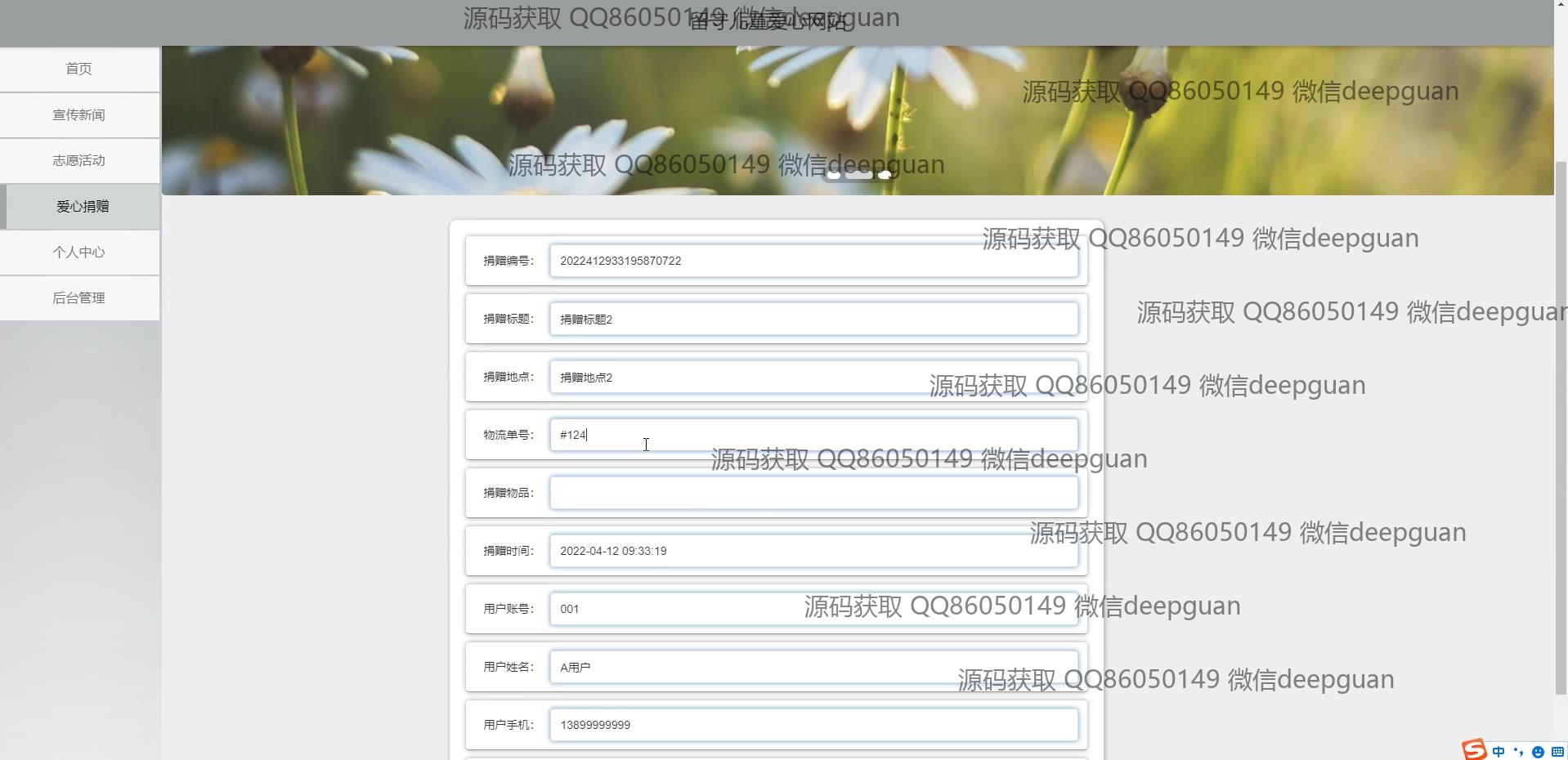Click into the 物流单号 field containing #124

[x=813, y=435]
